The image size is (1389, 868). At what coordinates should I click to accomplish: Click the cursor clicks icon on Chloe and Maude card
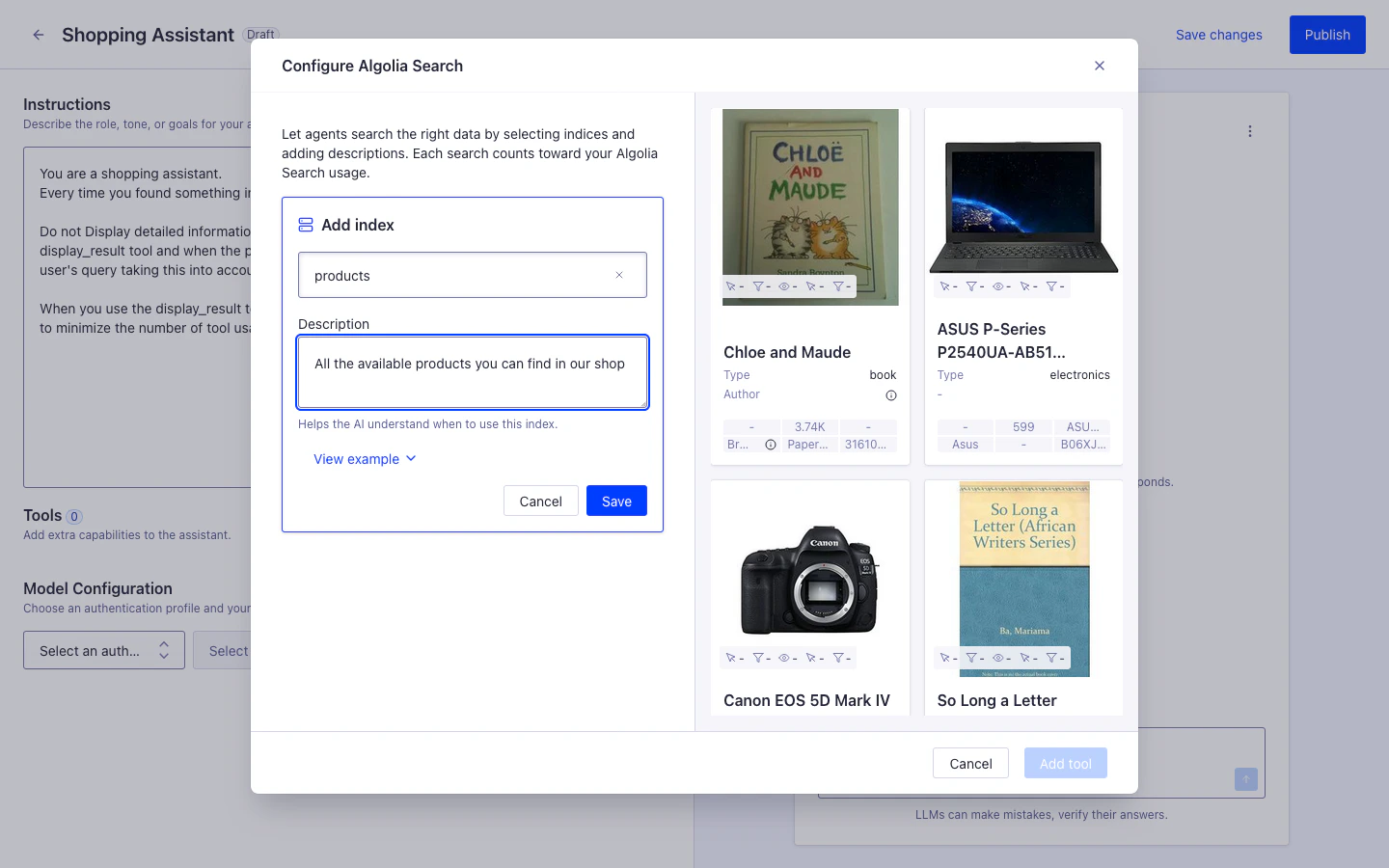coord(731,285)
